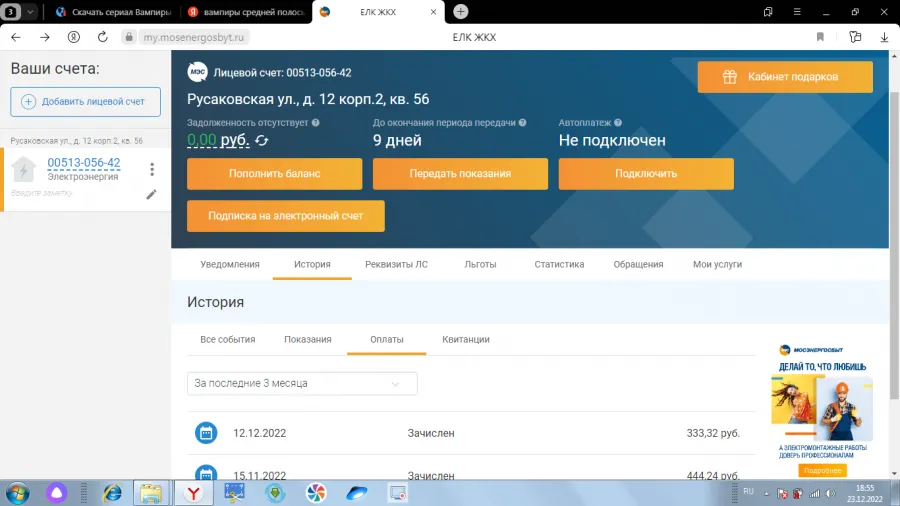
Task: Click the МЭС logo by Лицевой счет
Action: (x=197, y=72)
